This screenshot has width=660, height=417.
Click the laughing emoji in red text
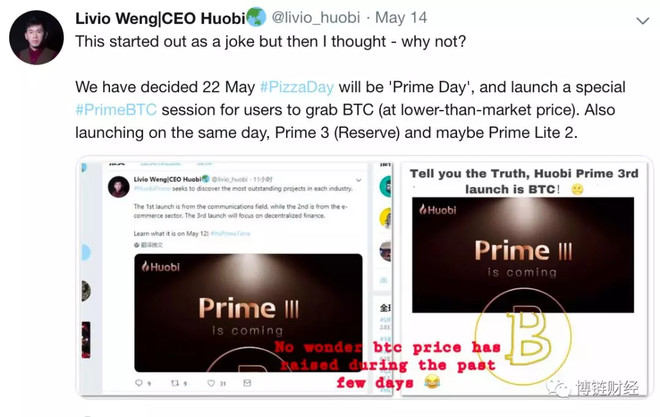coord(432,382)
